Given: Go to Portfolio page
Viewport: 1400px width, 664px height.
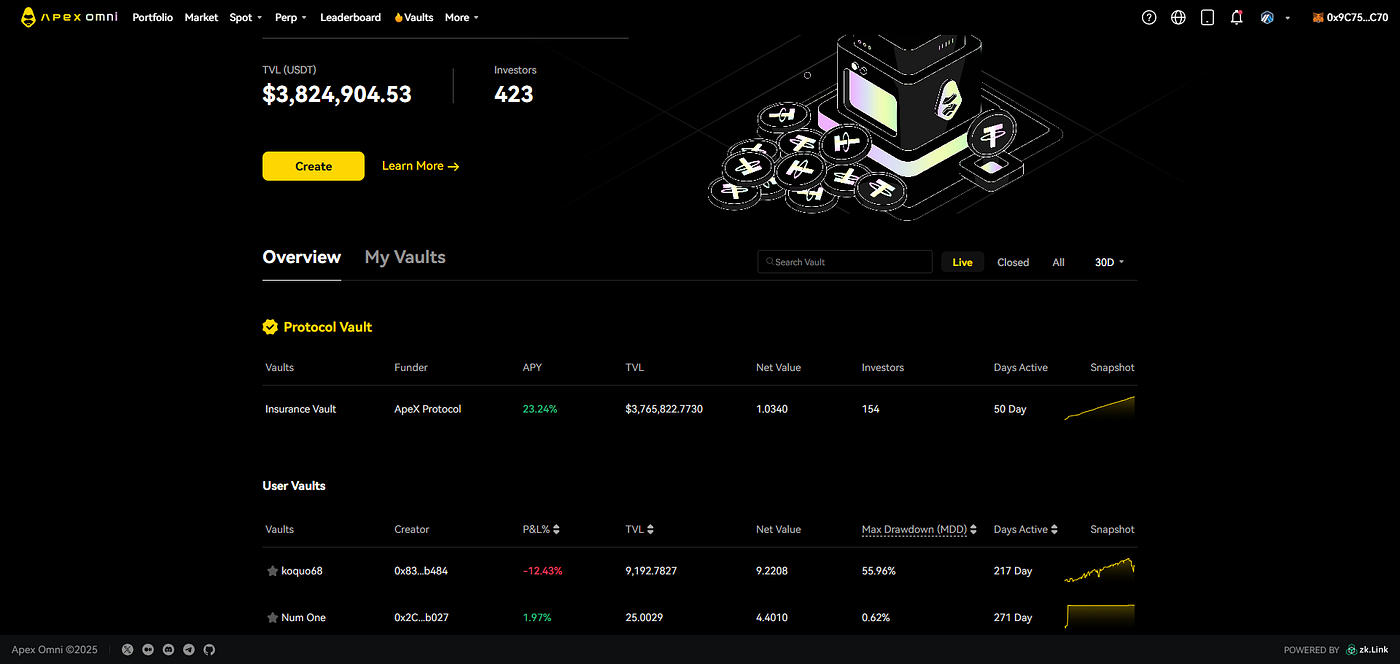Looking at the screenshot, I should 152,17.
